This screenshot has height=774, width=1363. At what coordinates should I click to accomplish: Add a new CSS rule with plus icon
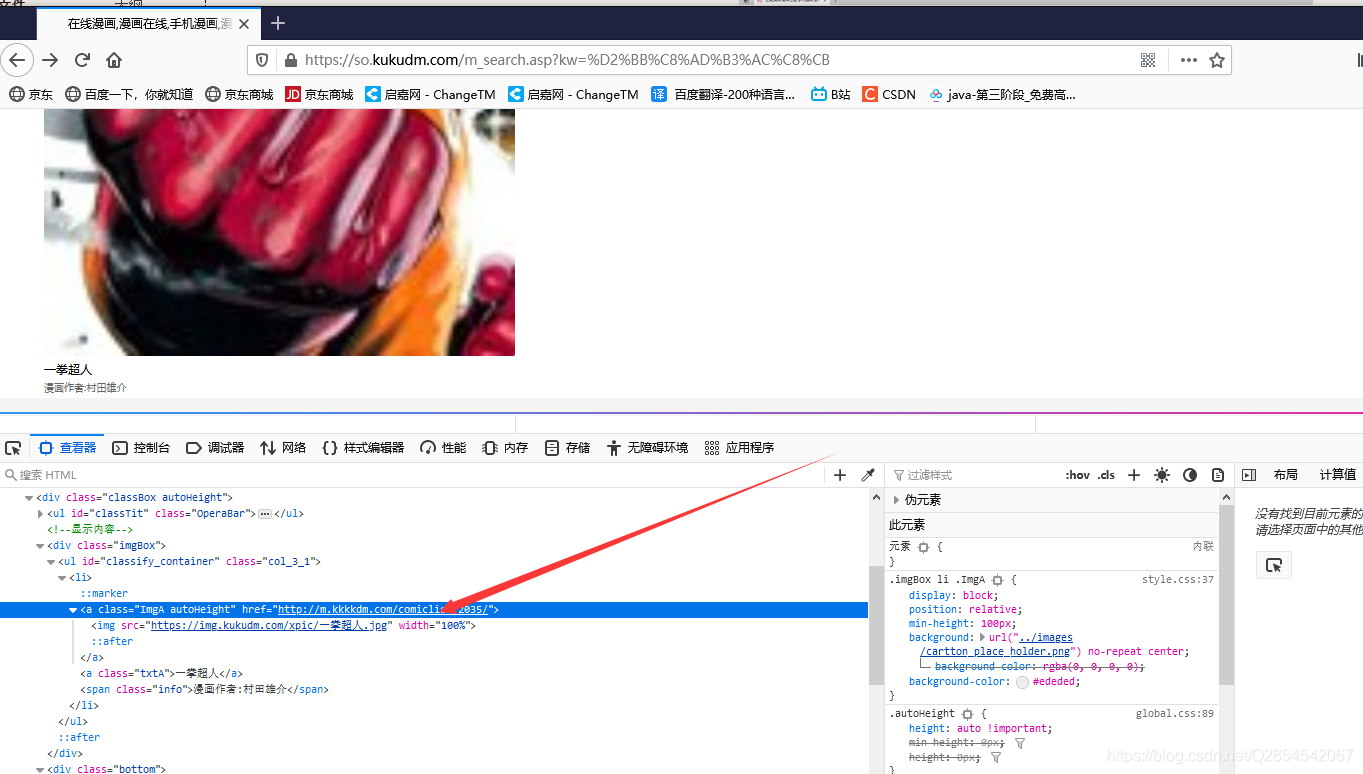coord(1134,475)
